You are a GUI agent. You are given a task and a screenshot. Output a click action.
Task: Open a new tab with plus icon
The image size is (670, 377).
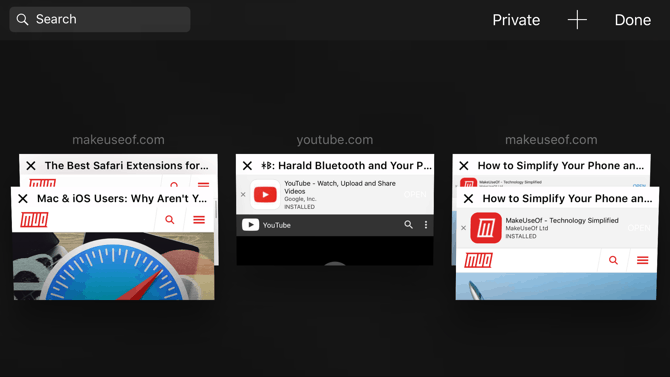click(577, 20)
